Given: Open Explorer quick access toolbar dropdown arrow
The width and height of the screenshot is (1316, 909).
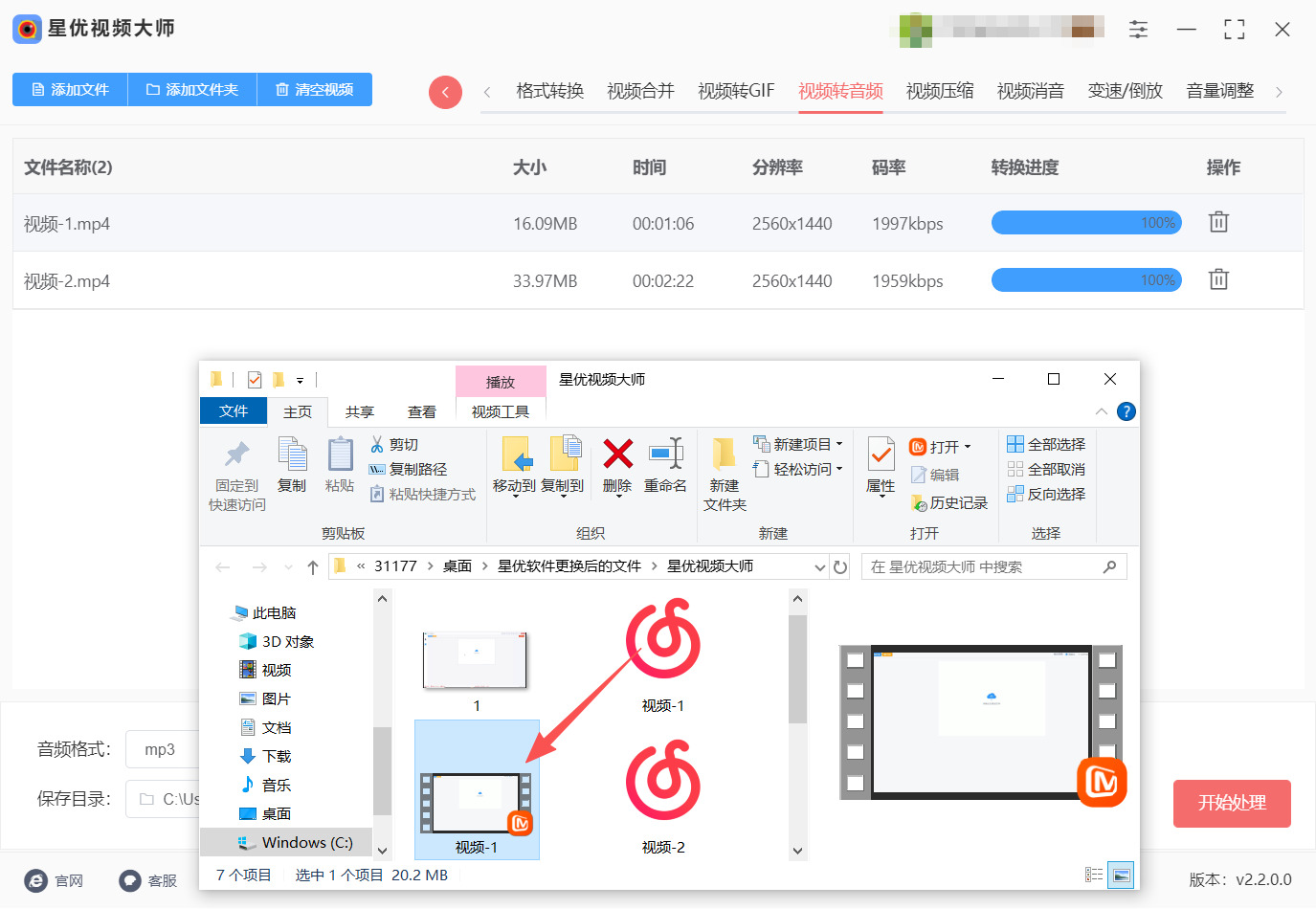Looking at the screenshot, I should pos(300,380).
